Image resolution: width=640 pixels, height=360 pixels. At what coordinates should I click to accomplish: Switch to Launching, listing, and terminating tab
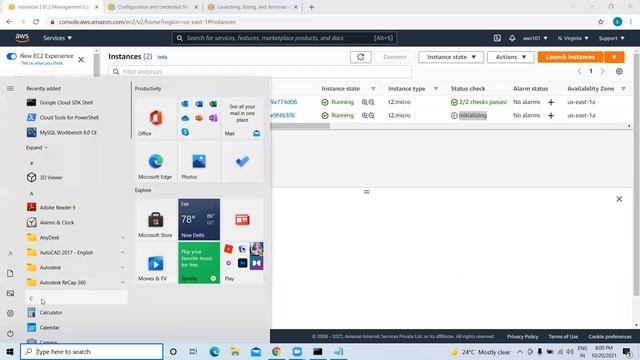(253, 7)
